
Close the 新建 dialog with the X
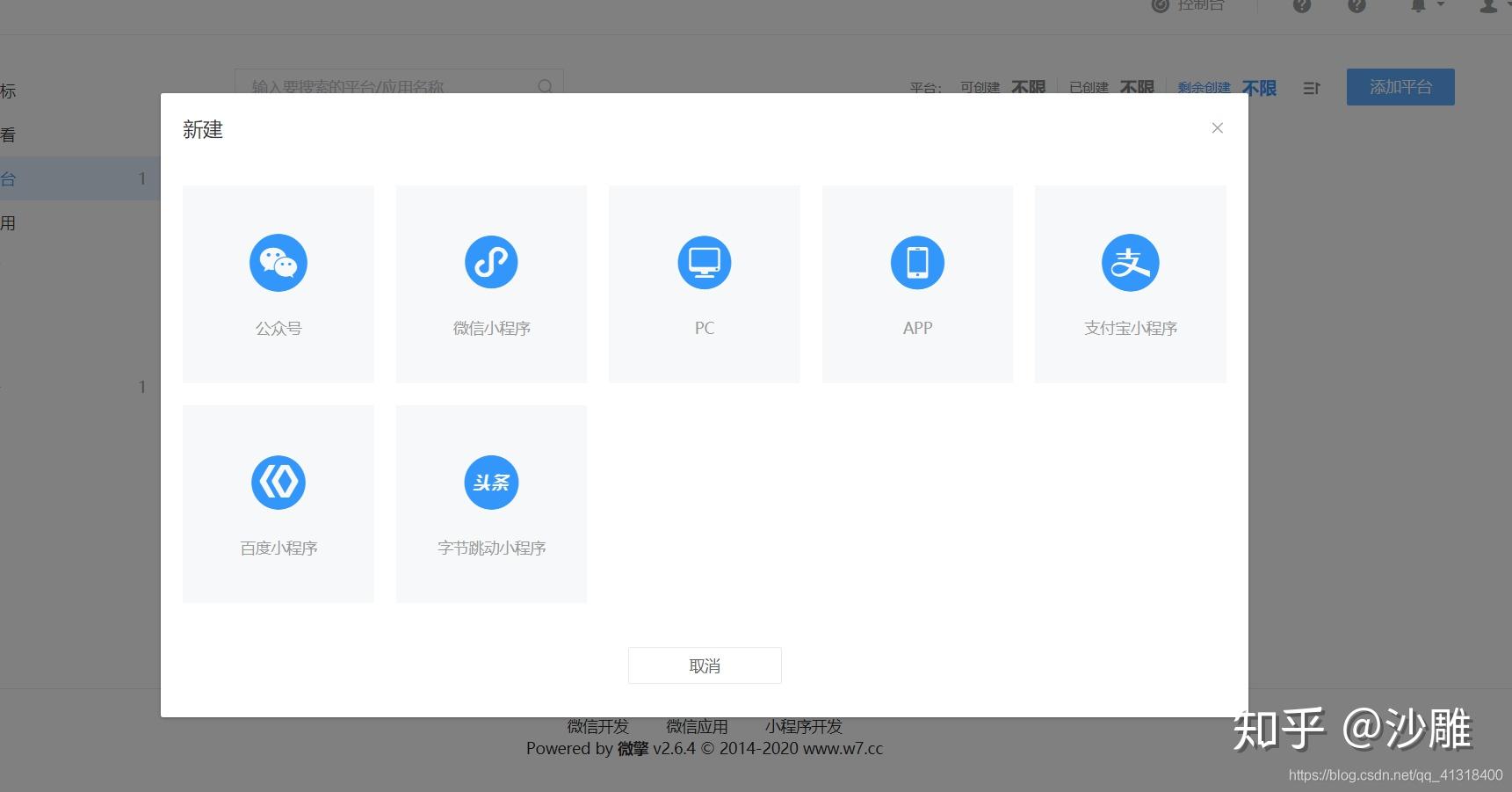click(x=1217, y=128)
